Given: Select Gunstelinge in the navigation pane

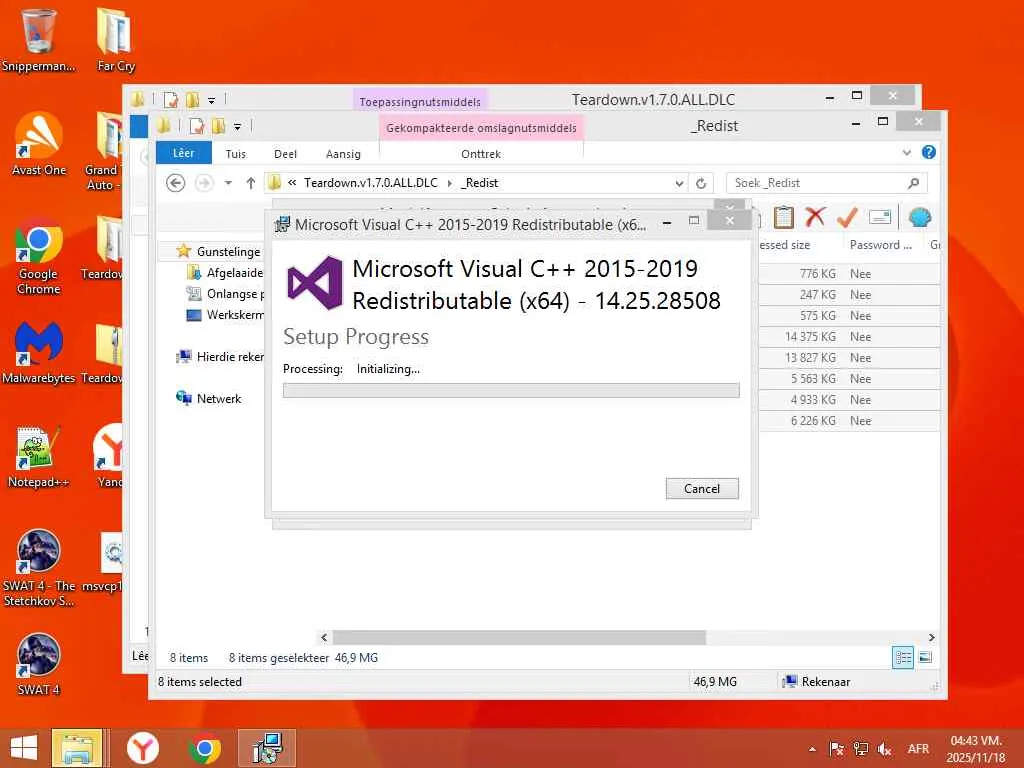Looking at the screenshot, I should 219,251.
